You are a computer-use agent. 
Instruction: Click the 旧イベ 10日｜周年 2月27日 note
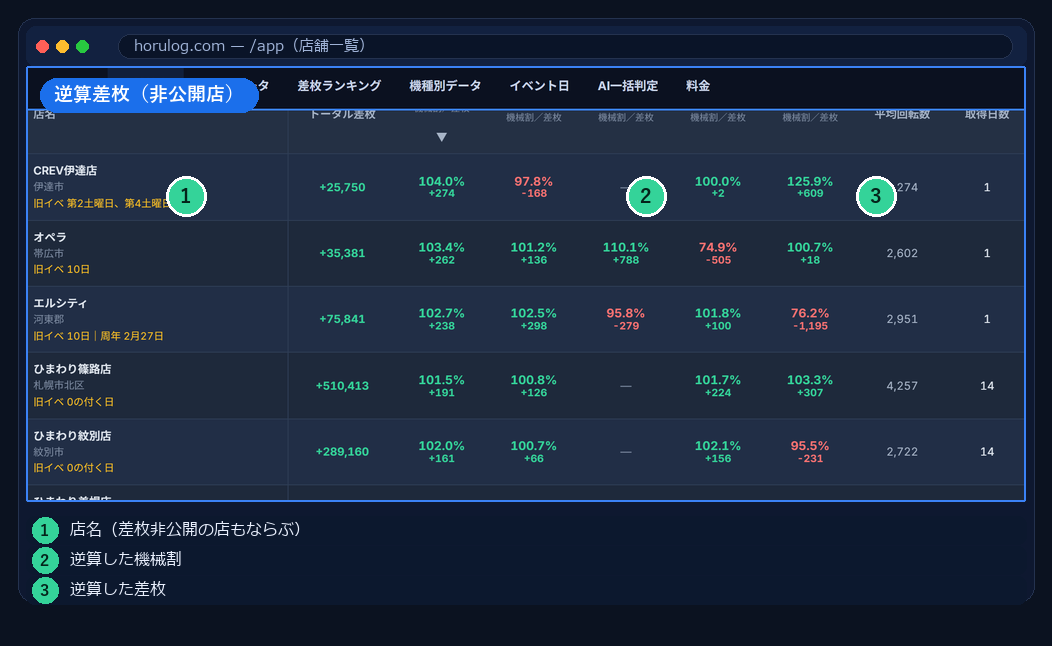point(99,336)
